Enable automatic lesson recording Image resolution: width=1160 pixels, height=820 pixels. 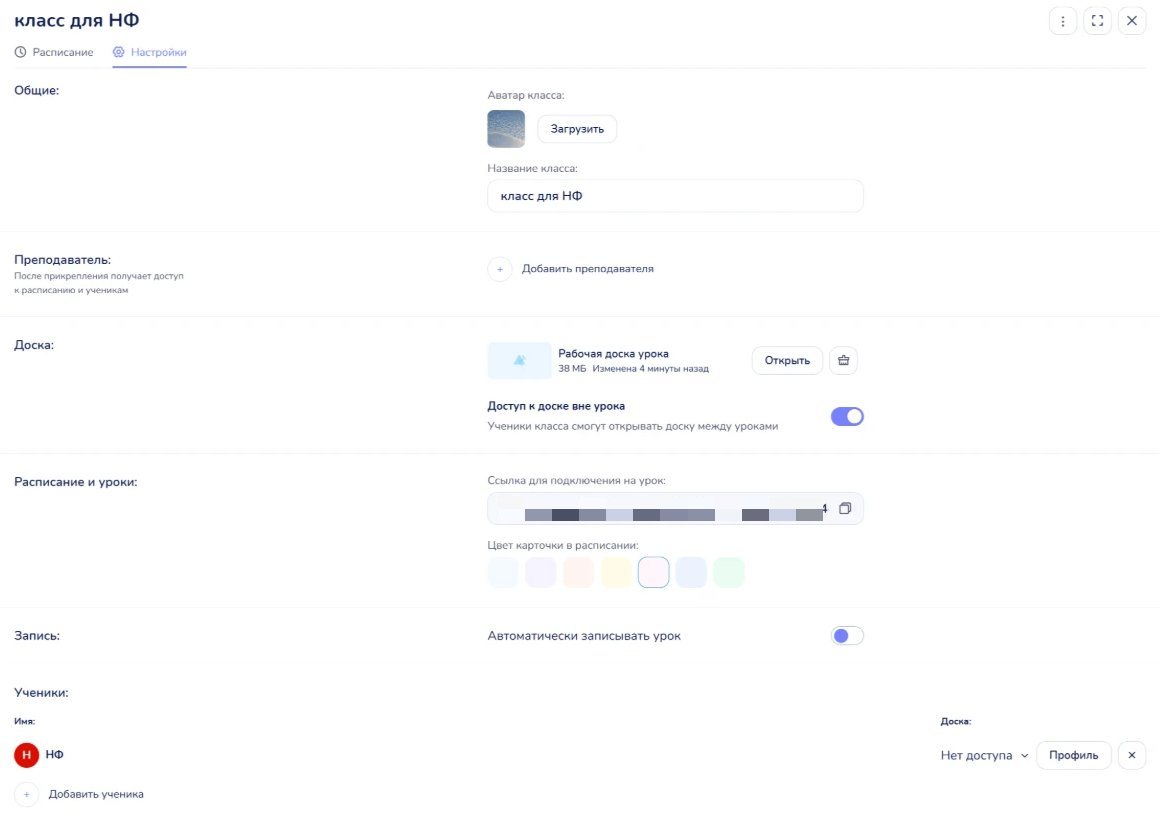coord(847,636)
